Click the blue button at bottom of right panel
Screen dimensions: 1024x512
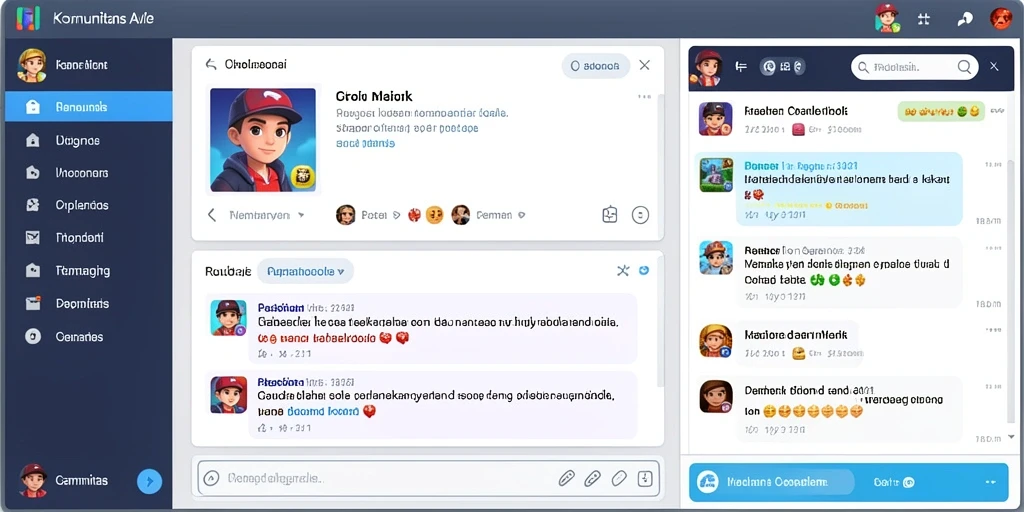point(849,482)
